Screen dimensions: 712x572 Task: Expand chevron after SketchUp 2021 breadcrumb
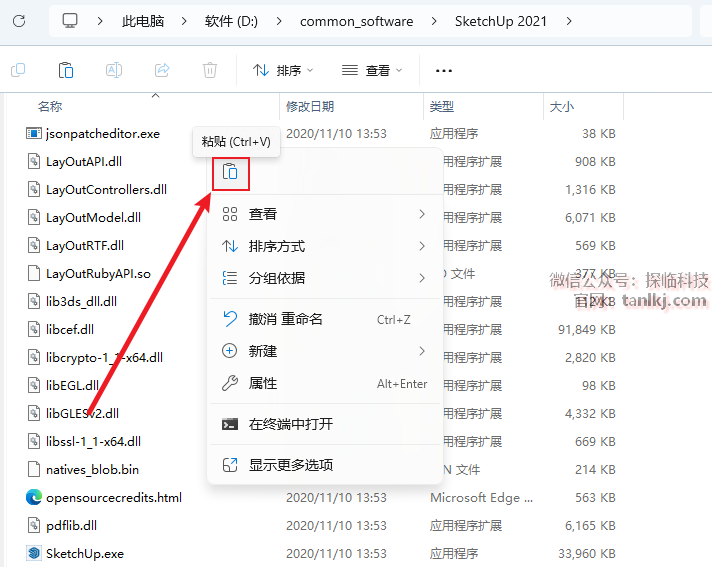click(569, 21)
